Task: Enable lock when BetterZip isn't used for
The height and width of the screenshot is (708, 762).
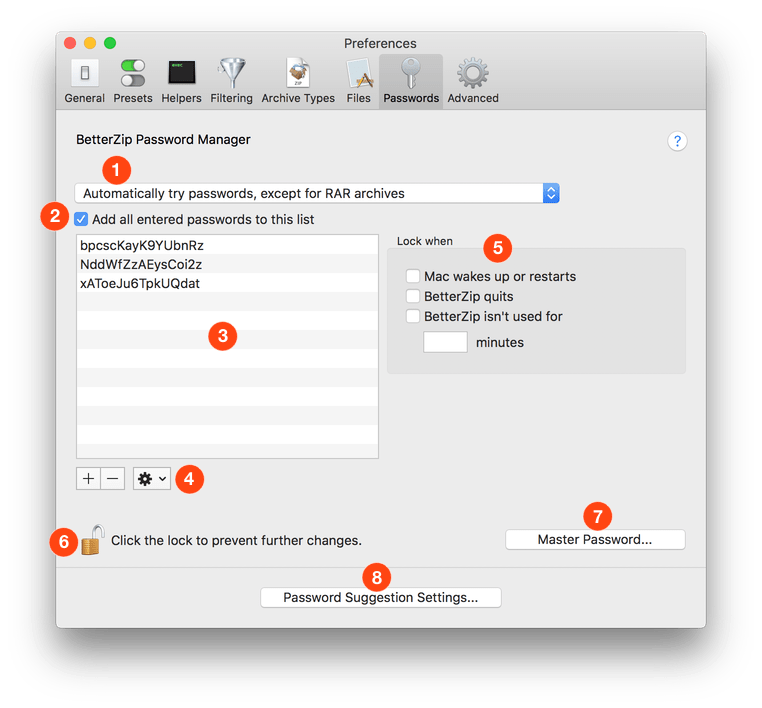Action: tap(413, 316)
